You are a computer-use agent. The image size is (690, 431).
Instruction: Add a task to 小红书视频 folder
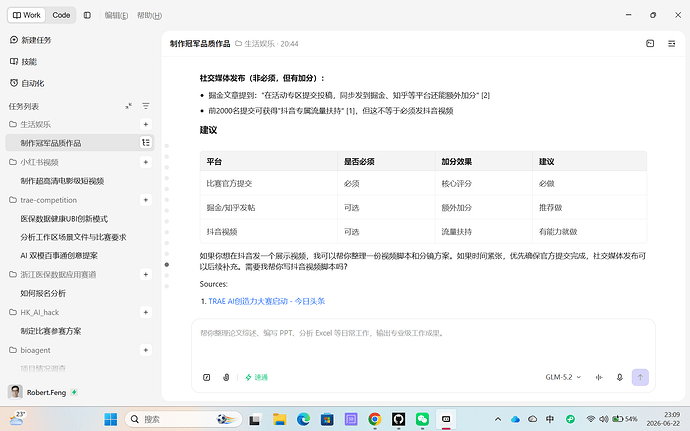point(146,162)
